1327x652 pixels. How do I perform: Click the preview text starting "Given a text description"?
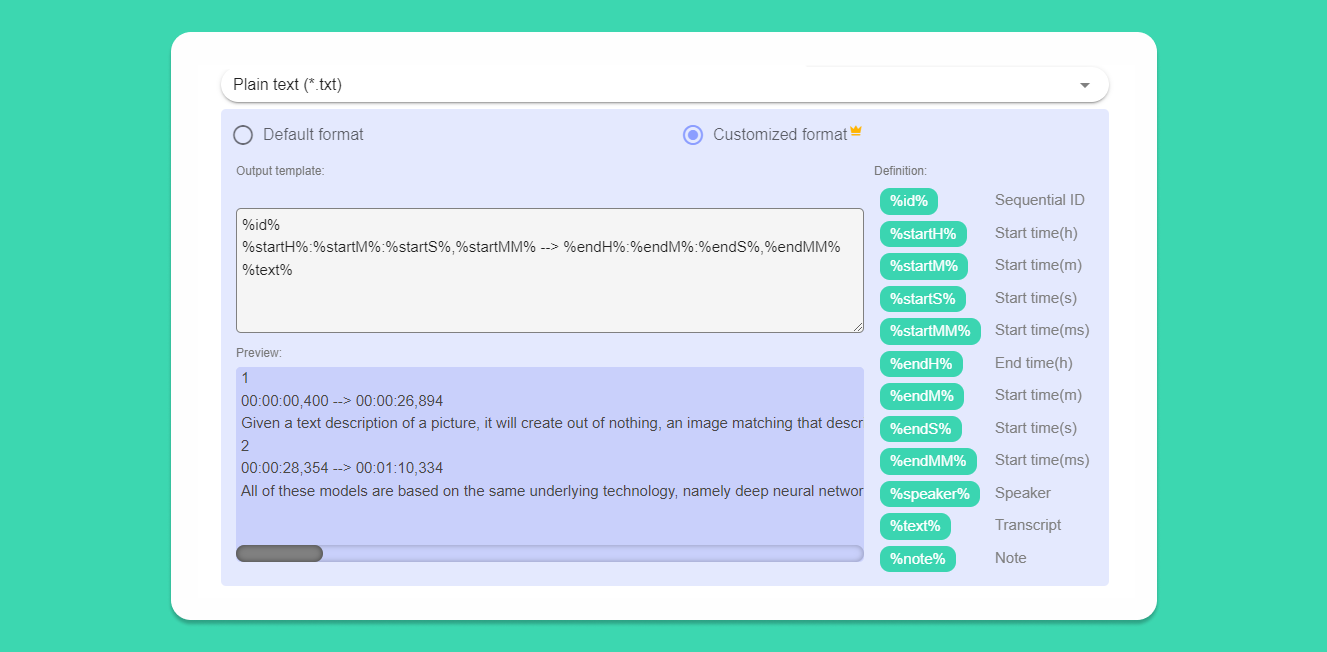552,423
